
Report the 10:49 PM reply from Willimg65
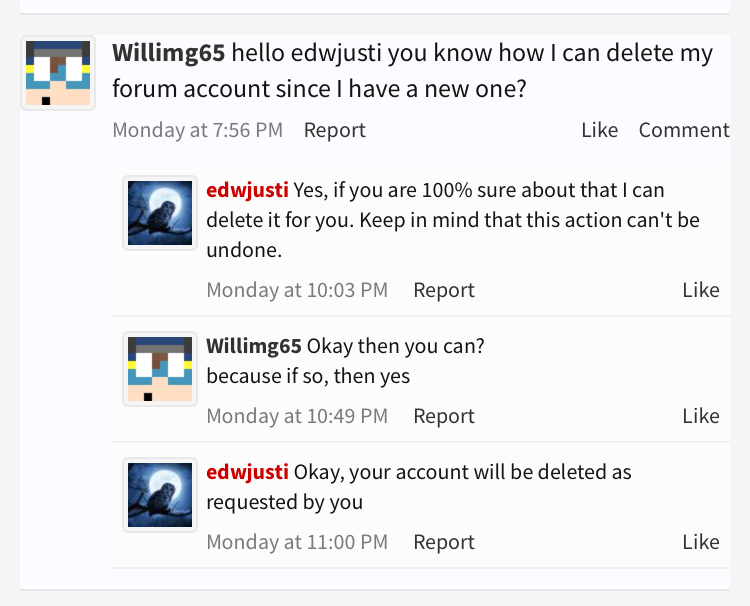pyautogui.click(x=444, y=416)
